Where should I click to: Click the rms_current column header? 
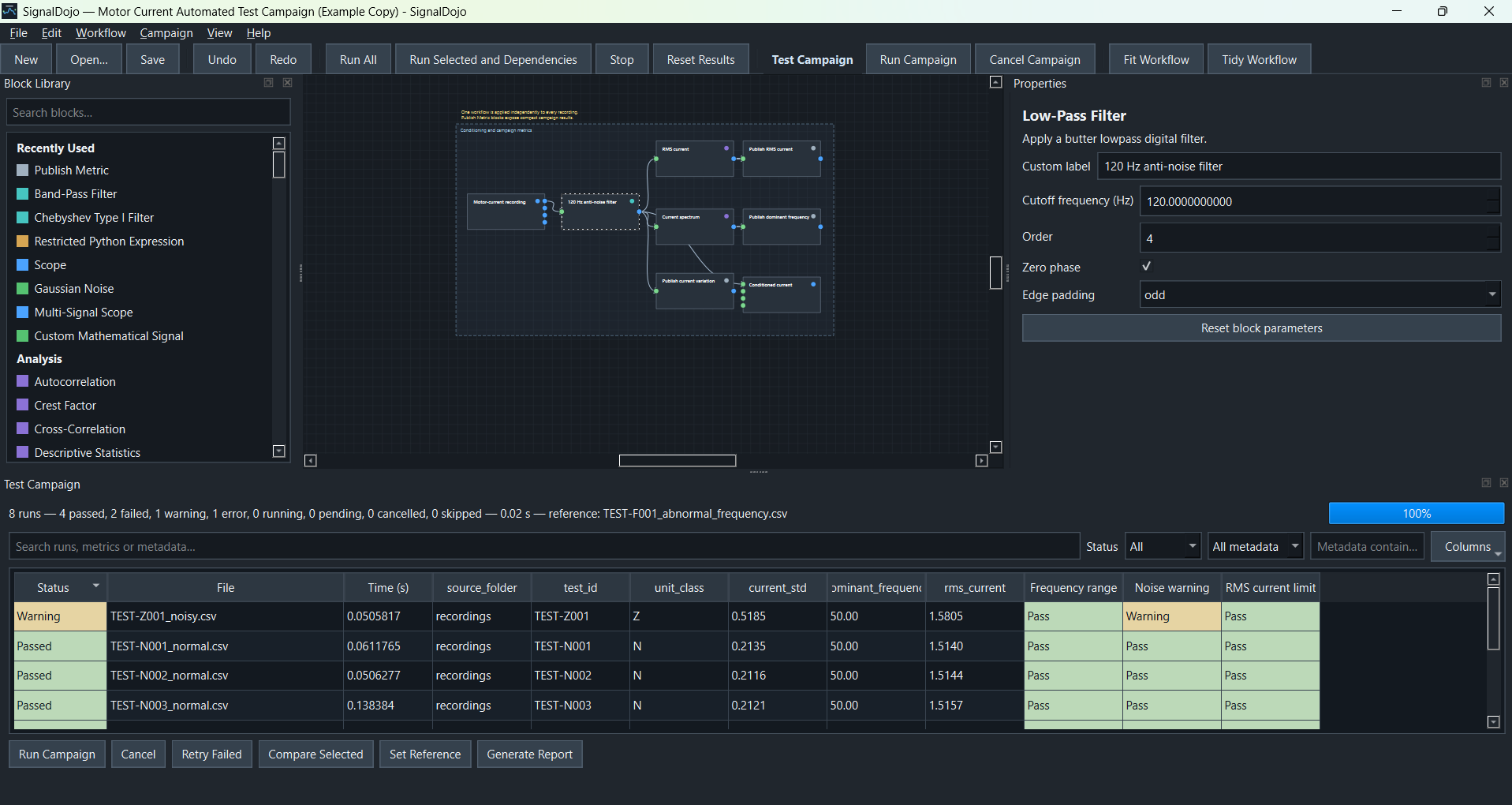[x=974, y=588]
